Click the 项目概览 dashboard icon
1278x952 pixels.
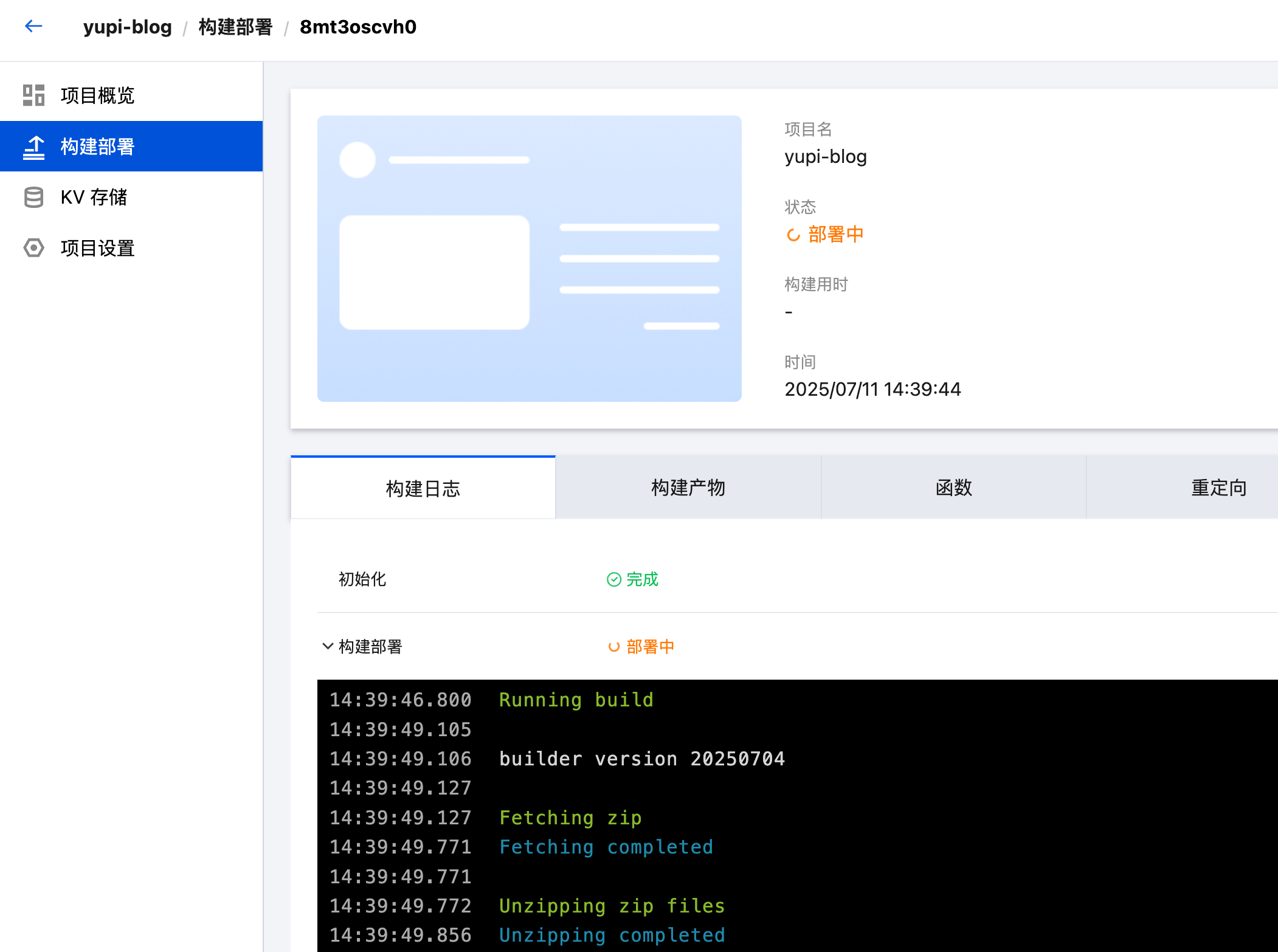pos(33,95)
